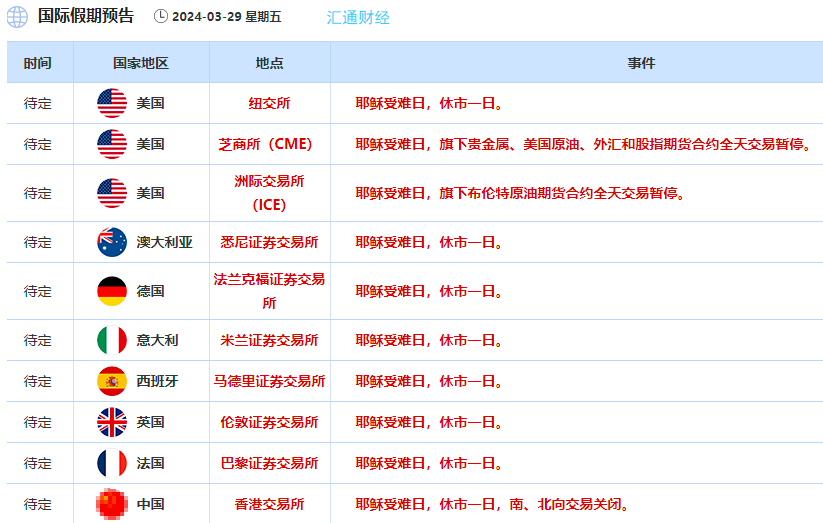Image resolution: width=823 pixels, height=523 pixels.
Task: Click country name 中国
Action: 151,504
